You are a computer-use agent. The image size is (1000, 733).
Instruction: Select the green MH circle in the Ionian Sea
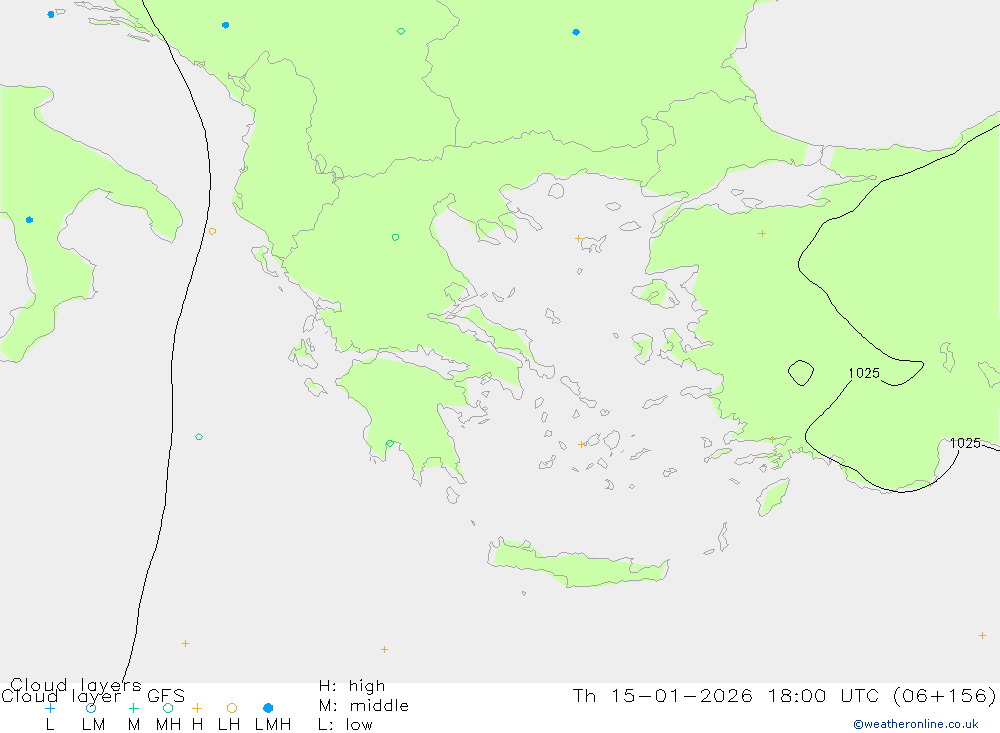tap(199, 437)
